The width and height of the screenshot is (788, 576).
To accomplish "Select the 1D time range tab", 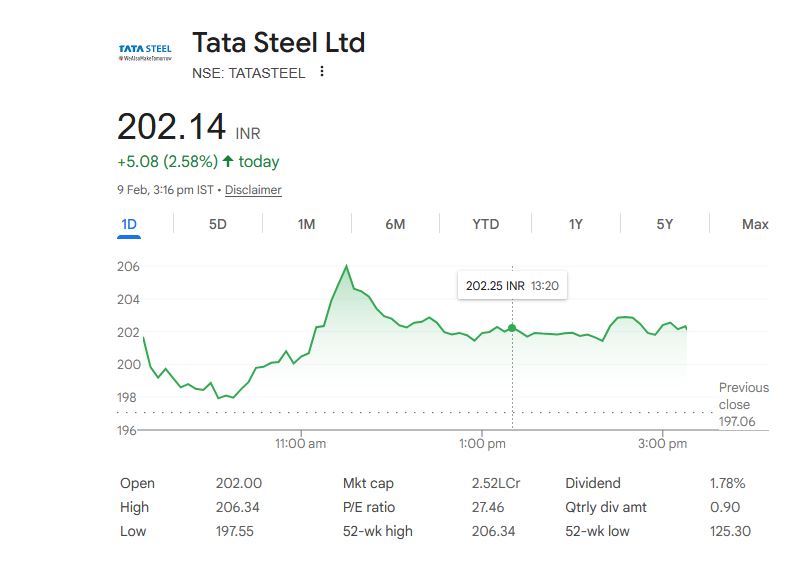I will (x=129, y=224).
